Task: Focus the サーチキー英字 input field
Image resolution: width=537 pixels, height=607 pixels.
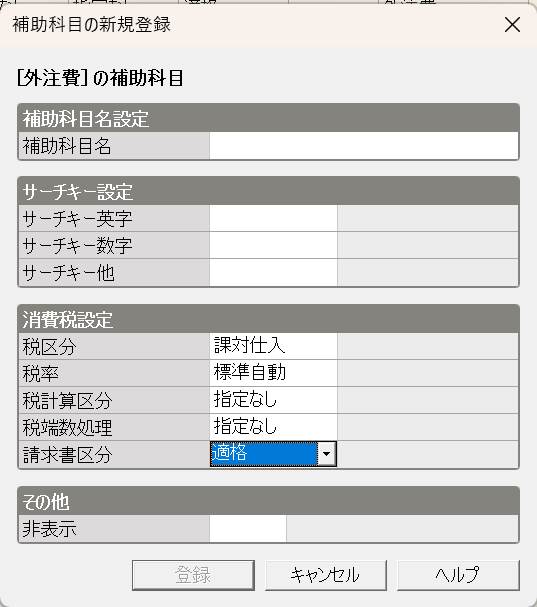Action: (273, 218)
